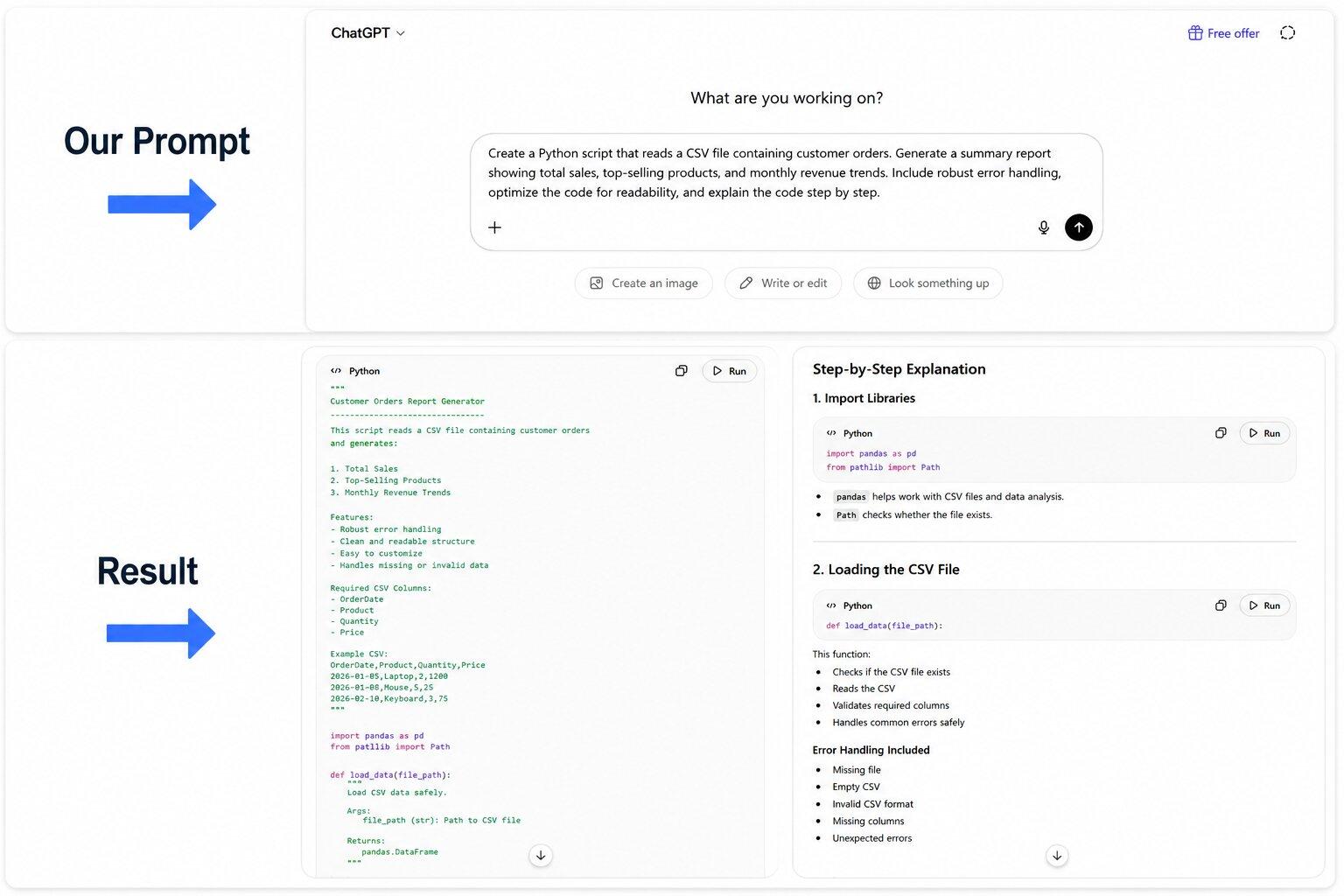Run the load_data code snippet
This screenshot has height=896, width=1344.
1264,605
